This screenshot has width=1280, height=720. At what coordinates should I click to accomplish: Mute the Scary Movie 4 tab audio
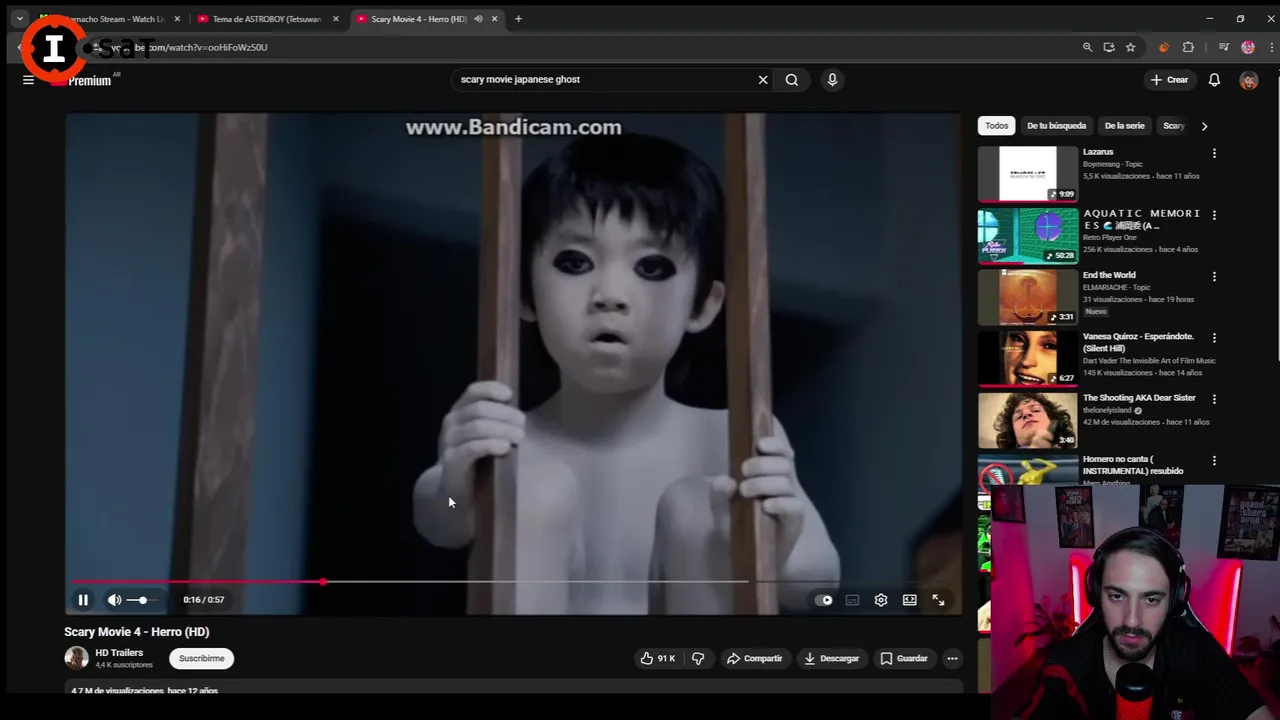pos(478,19)
